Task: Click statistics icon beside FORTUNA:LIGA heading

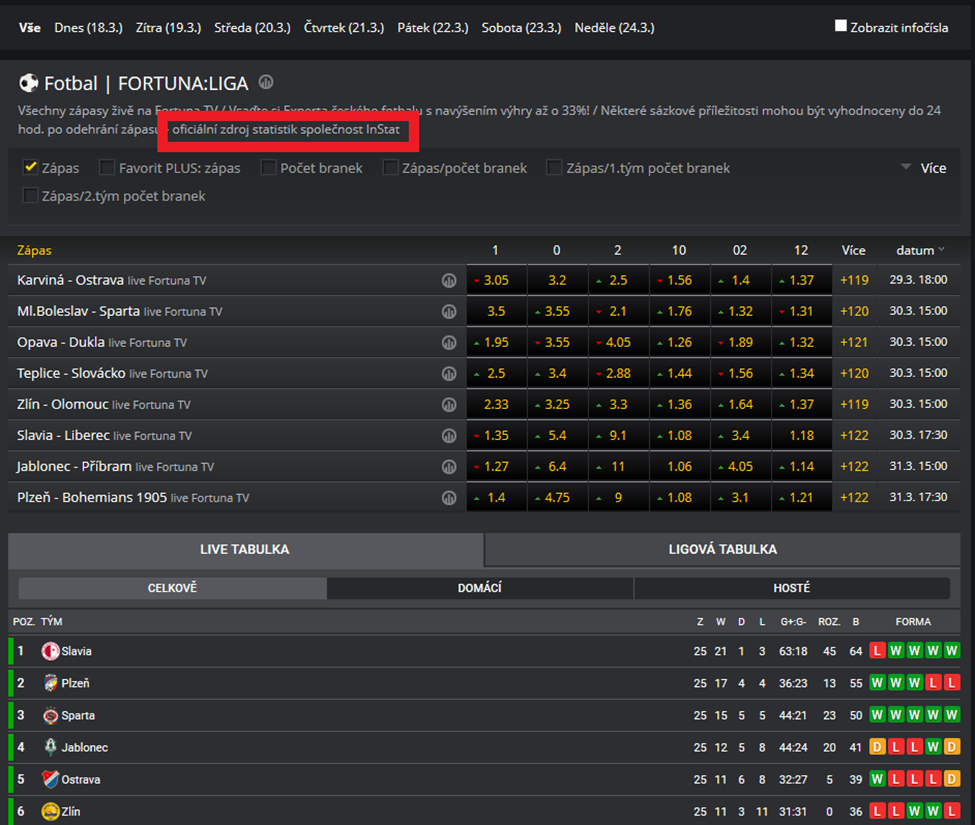Action: [266, 83]
